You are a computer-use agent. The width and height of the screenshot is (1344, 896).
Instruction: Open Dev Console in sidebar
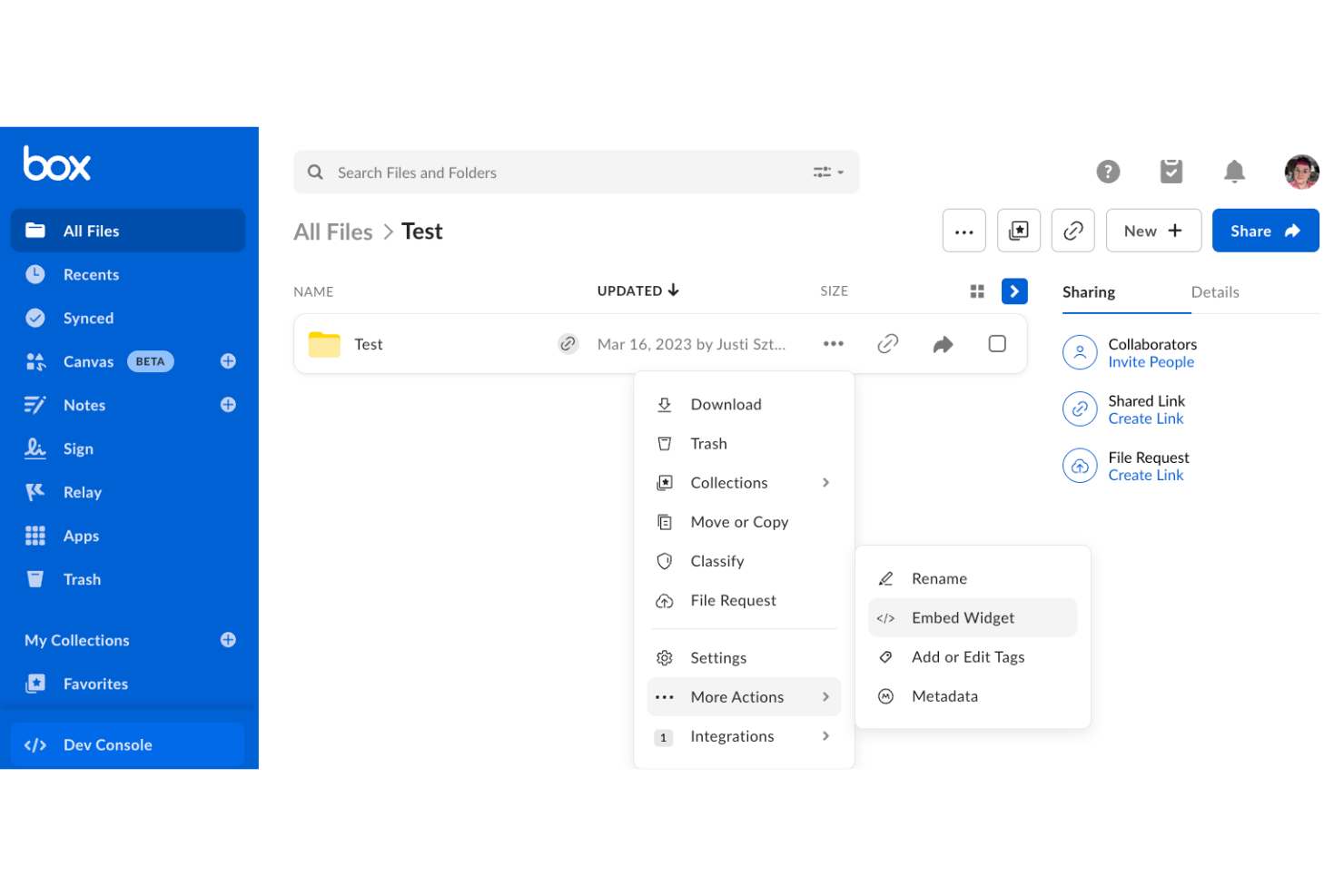[128, 744]
